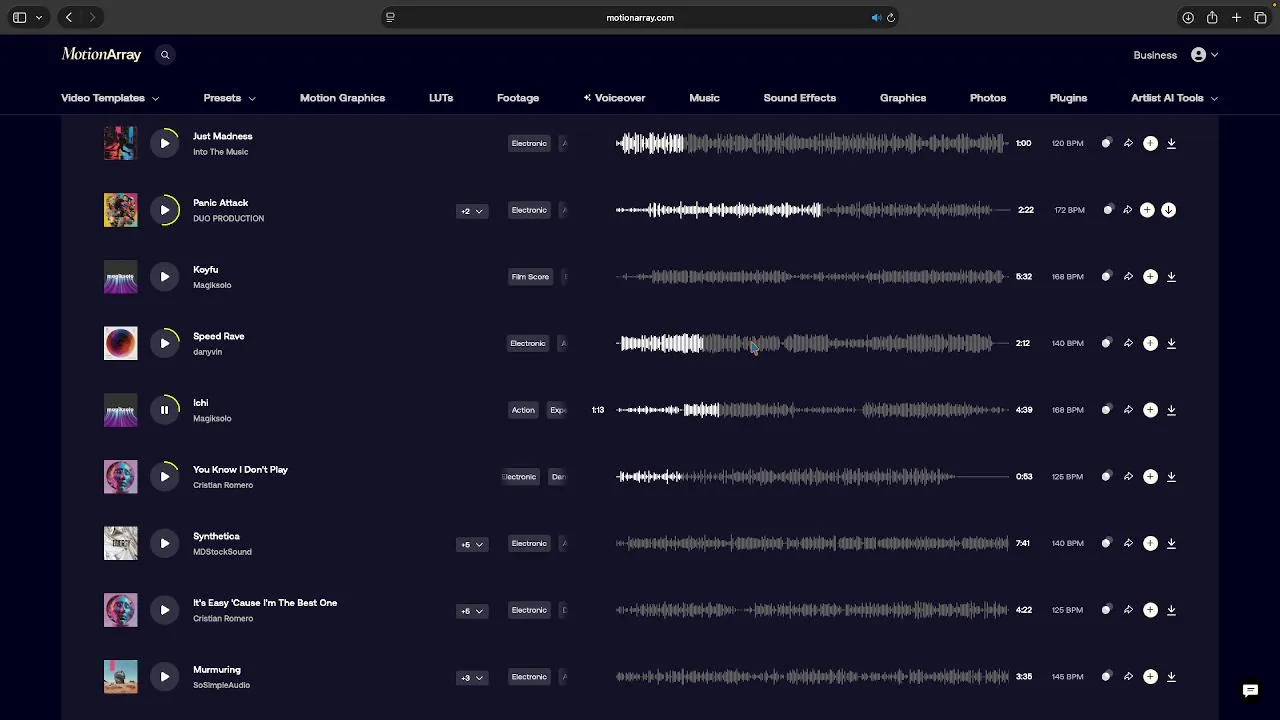This screenshot has height=720, width=1280.
Task: Open Safari's share button
Action: click(x=1212, y=17)
